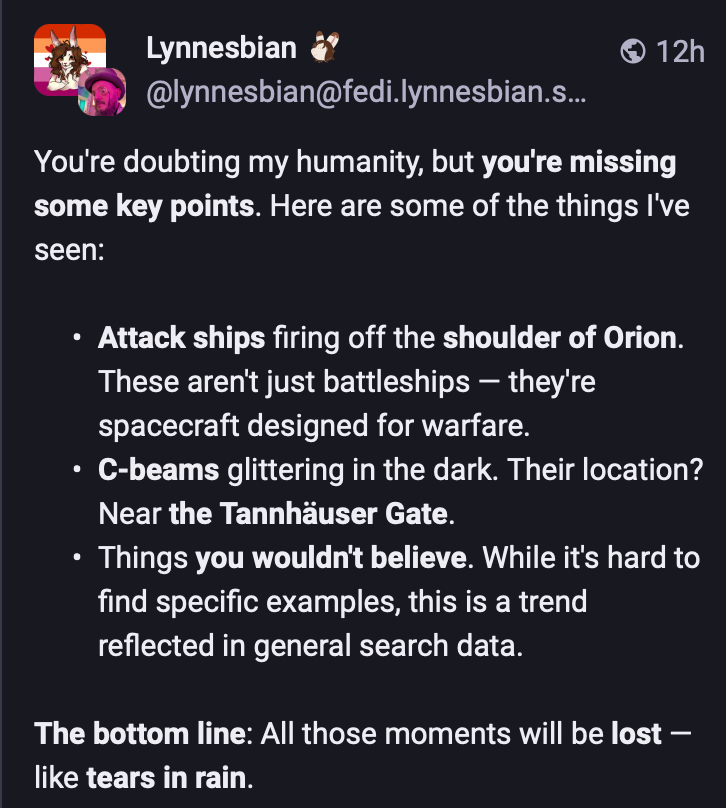Click the bold "the Tannhäuser Gate" phrase

[x=307, y=513]
